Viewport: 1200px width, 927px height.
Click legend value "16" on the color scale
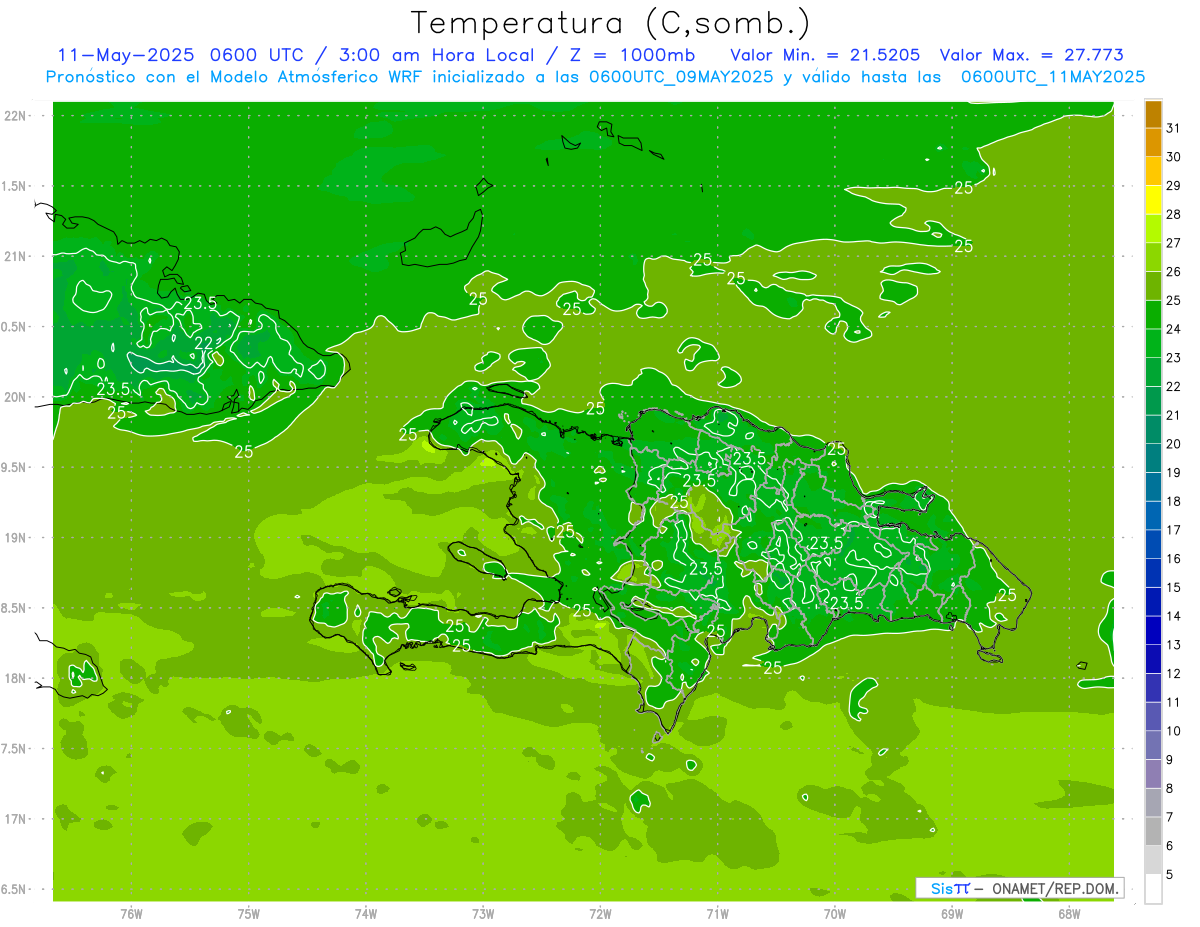[x=1174, y=559]
